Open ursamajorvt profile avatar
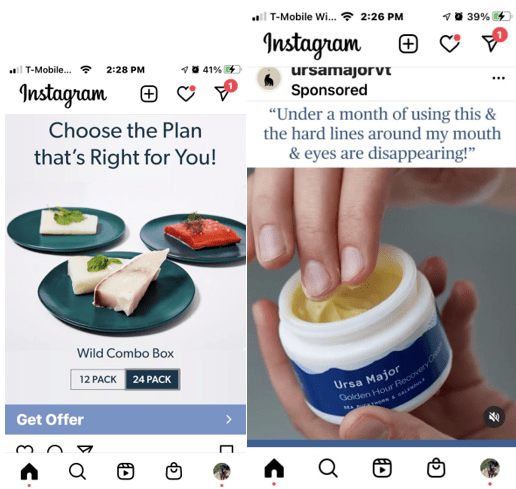Image resolution: width=516 pixels, height=489 pixels. 269,79
